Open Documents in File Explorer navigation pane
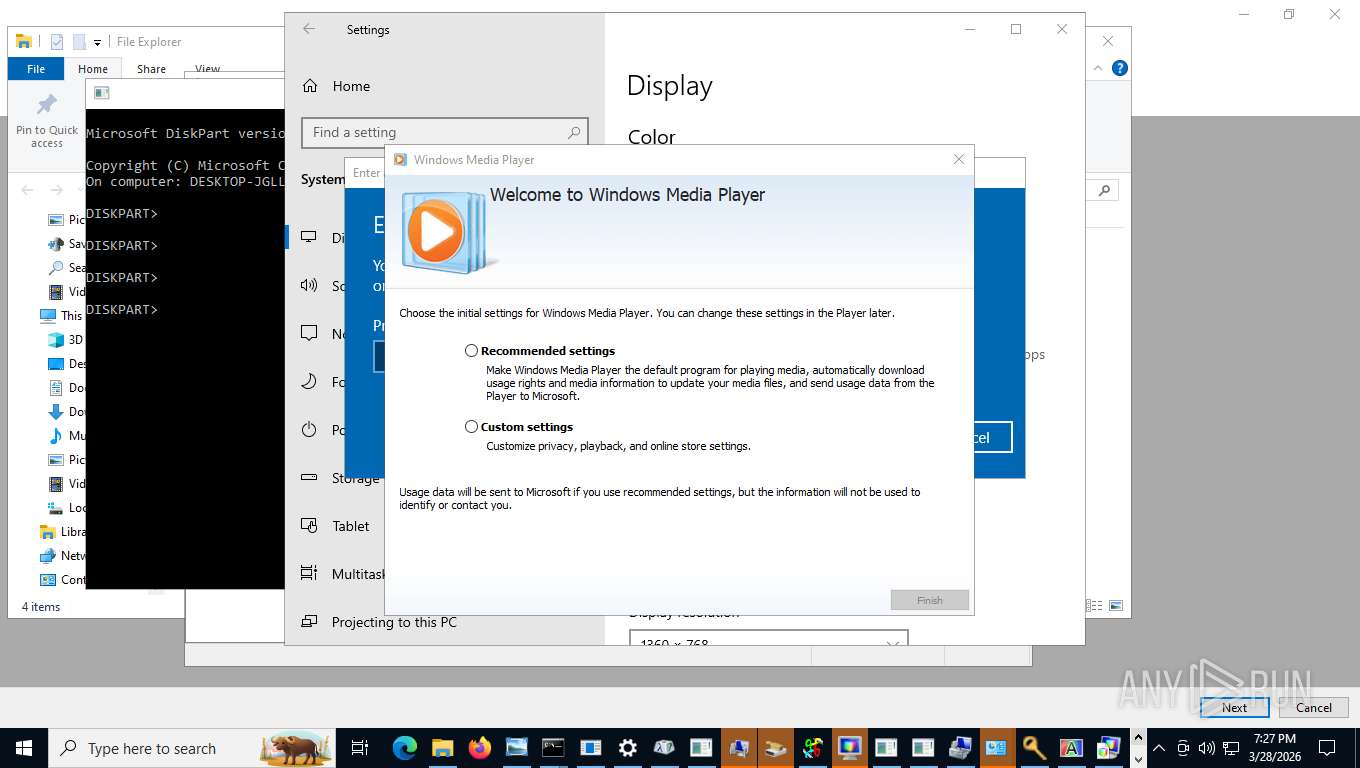Image resolution: width=1360 pixels, height=768 pixels. point(66,388)
